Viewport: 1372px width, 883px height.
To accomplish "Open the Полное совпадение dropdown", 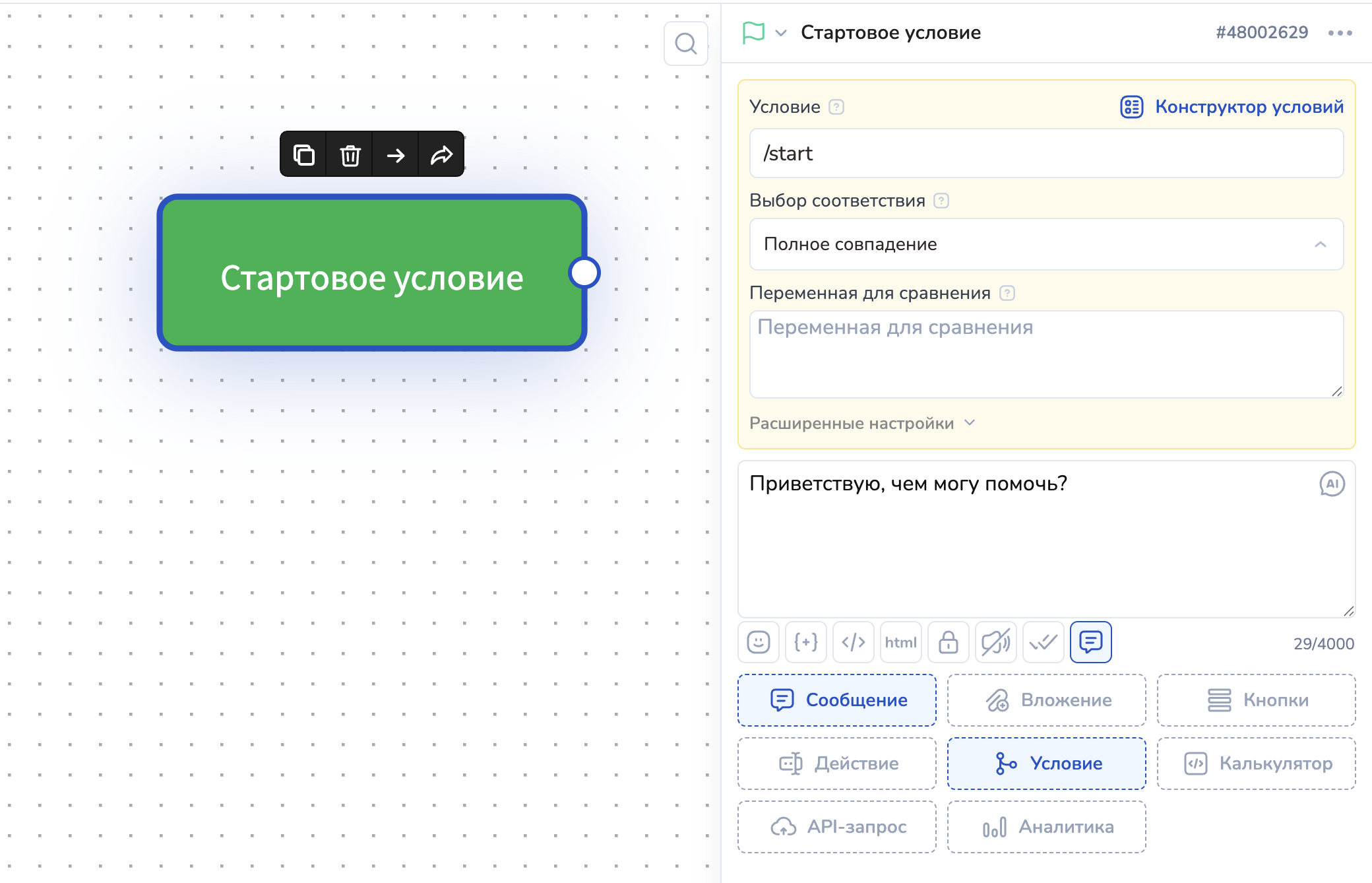I will click(1046, 244).
